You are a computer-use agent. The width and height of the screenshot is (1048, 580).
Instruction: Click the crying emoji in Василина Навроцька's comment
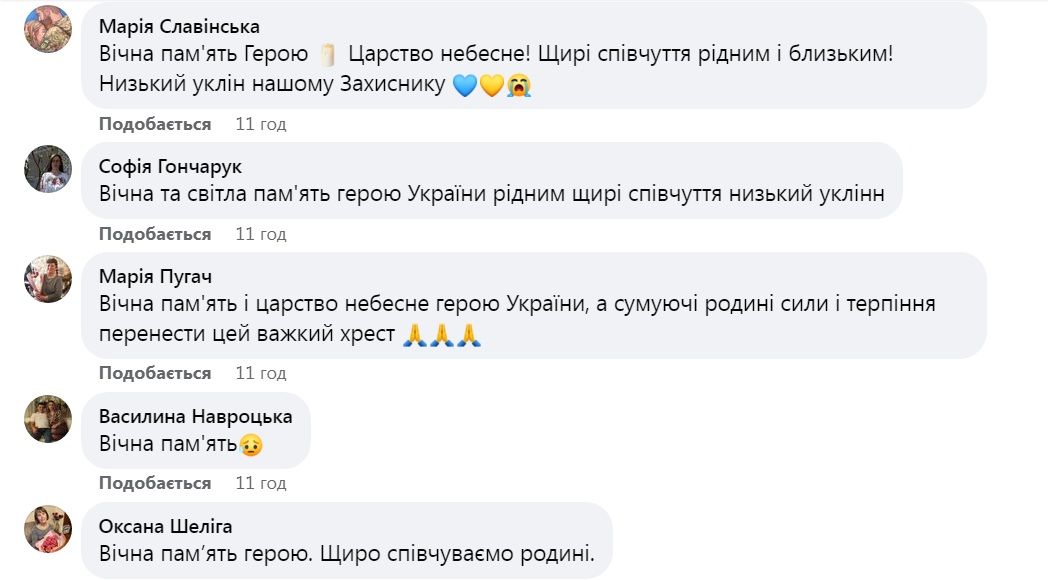tap(251, 444)
